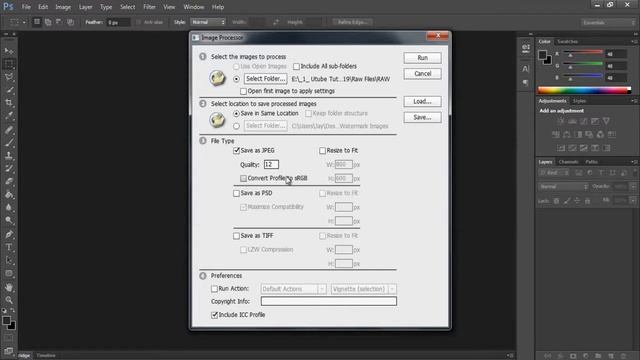This screenshot has width=640, height=360.
Task: Choose the destination Select Folder radio button
Action: (x=236, y=126)
